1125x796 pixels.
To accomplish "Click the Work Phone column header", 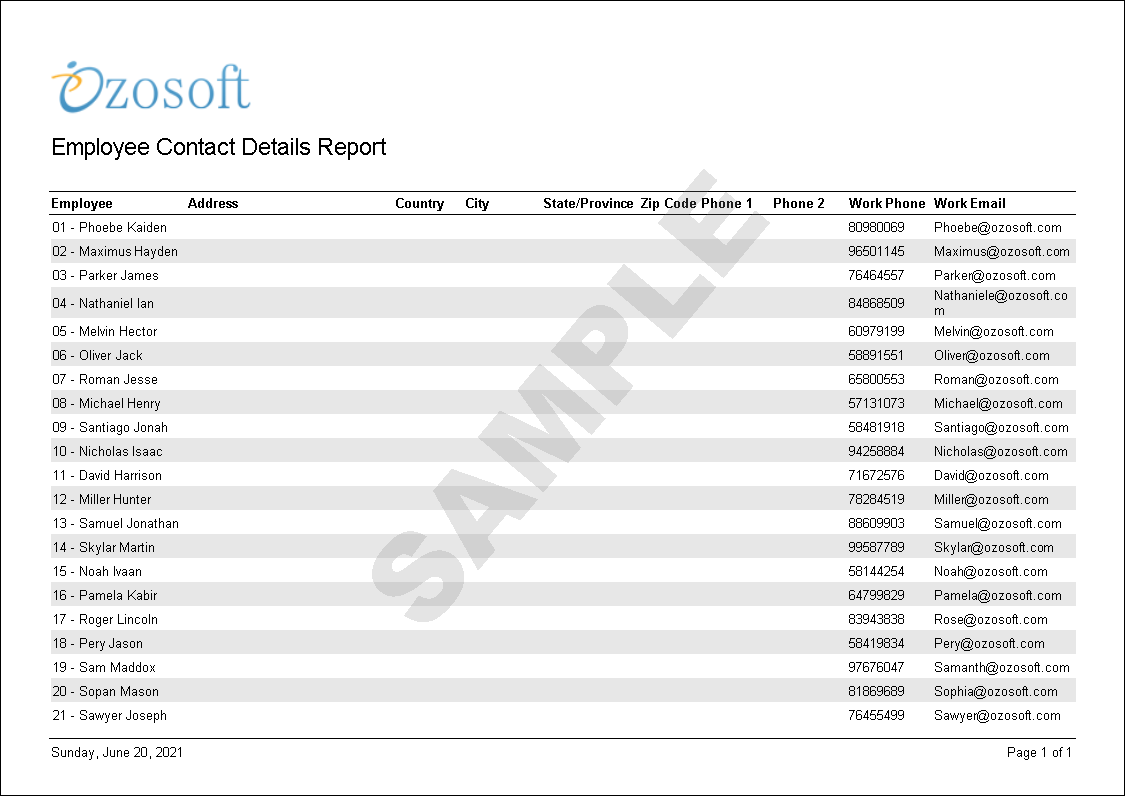I will (x=887, y=203).
